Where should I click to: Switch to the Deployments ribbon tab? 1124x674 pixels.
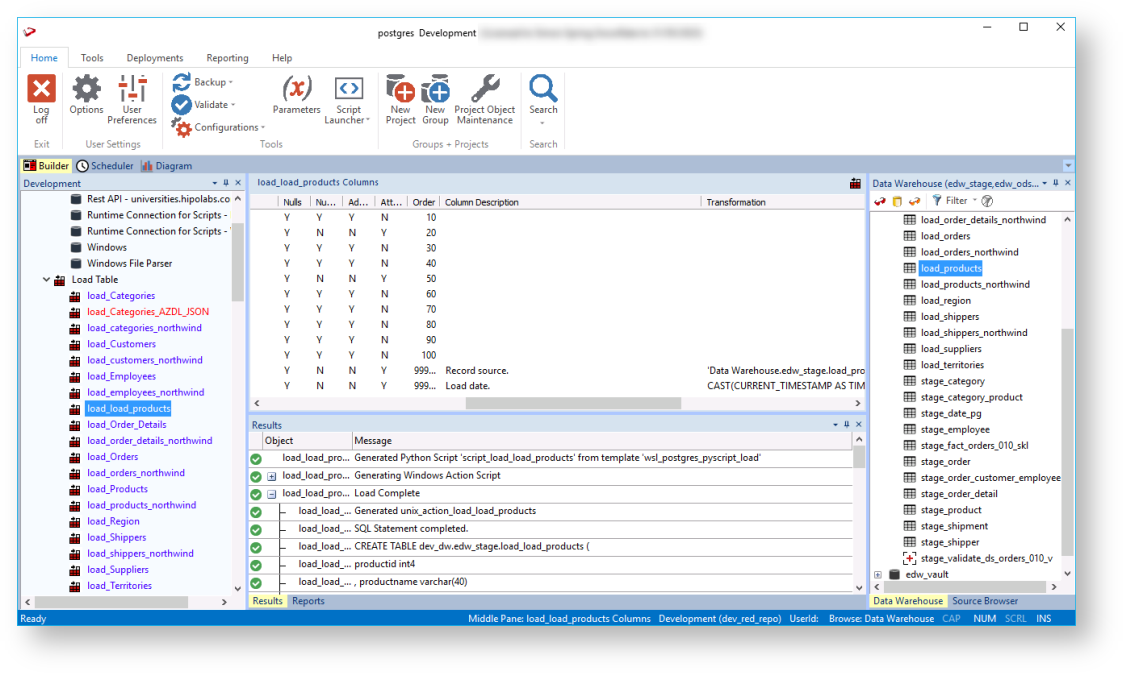click(155, 58)
